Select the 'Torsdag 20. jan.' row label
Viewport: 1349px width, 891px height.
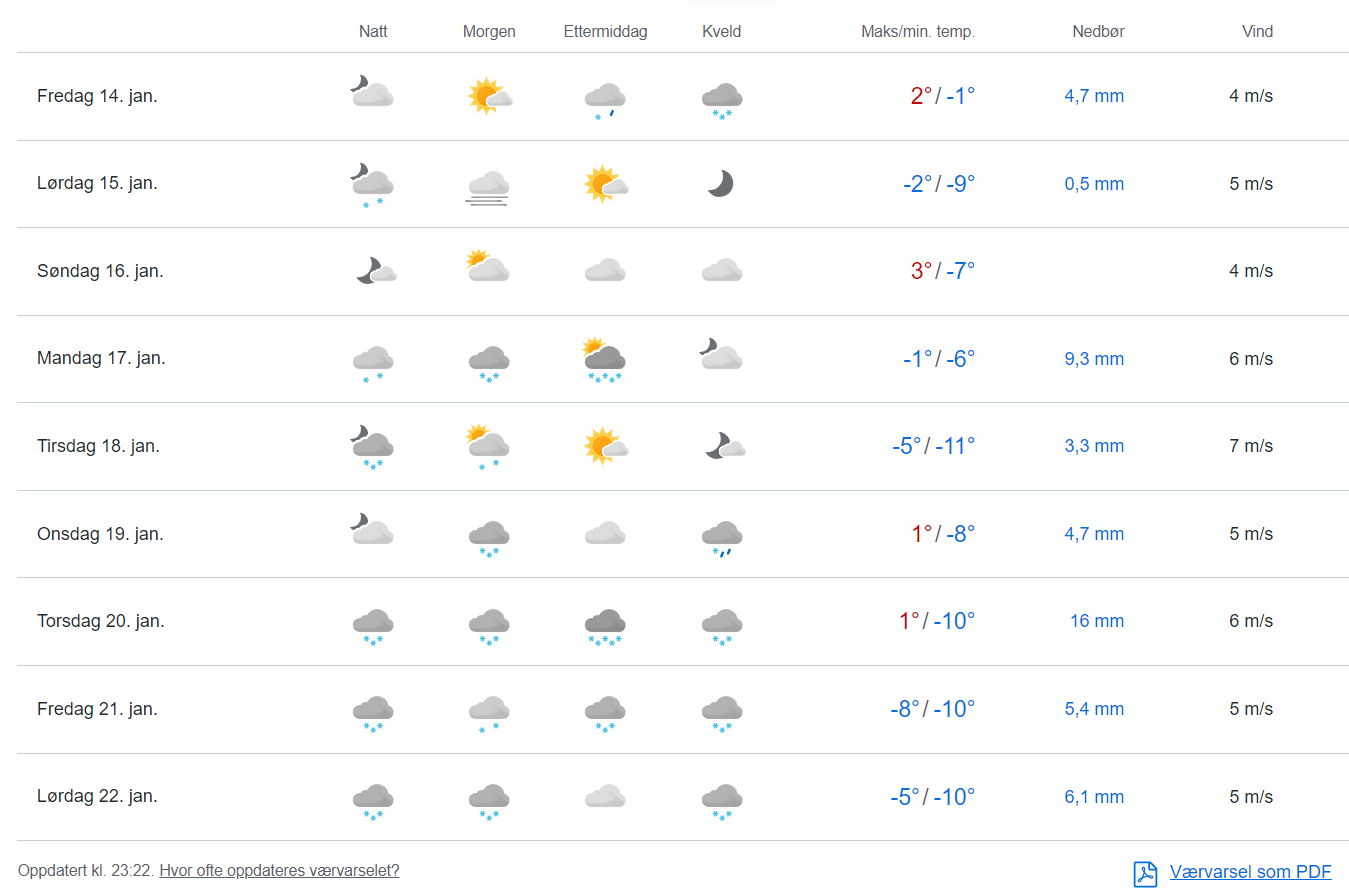coord(101,621)
